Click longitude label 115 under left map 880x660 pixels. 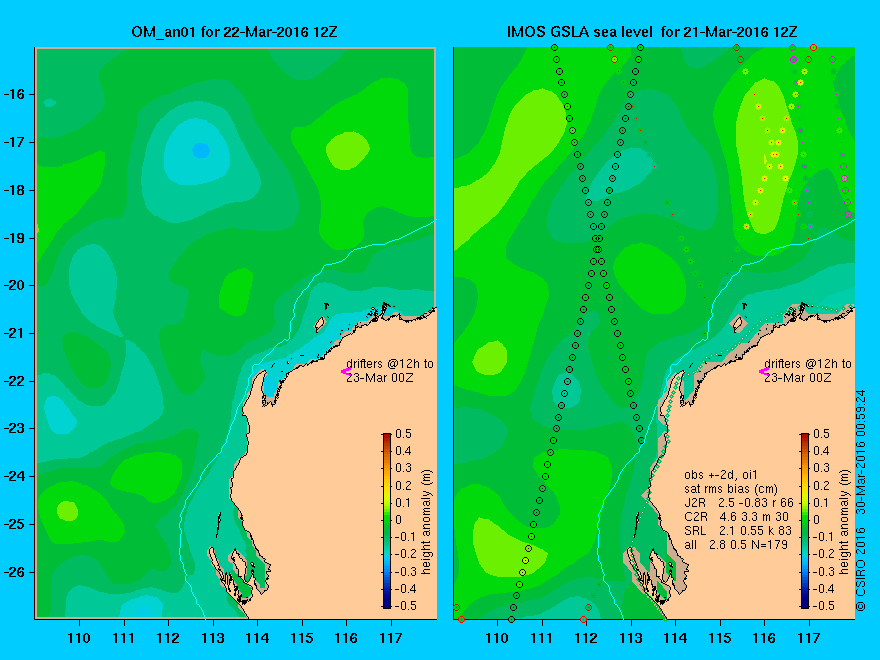(302, 638)
